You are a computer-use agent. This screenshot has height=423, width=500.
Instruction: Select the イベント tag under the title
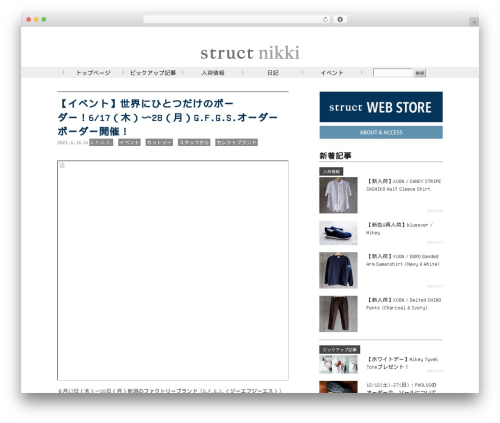129,142
